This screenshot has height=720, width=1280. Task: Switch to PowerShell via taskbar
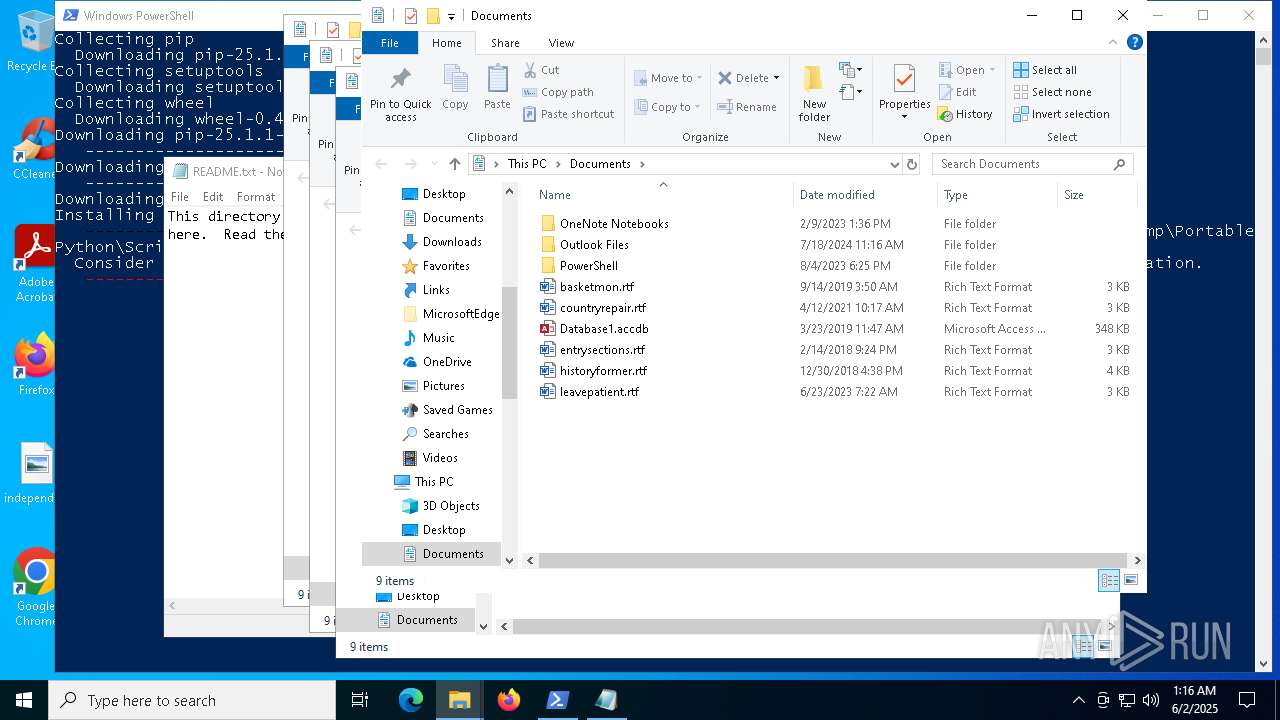558,700
